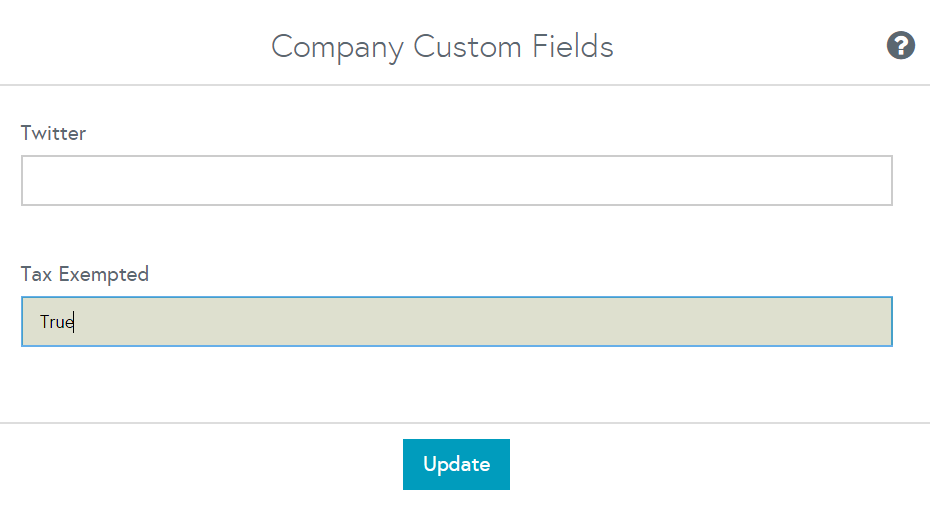Click the divider line below the heading
The height and width of the screenshot is (510, 930).
tap(465, 85)
